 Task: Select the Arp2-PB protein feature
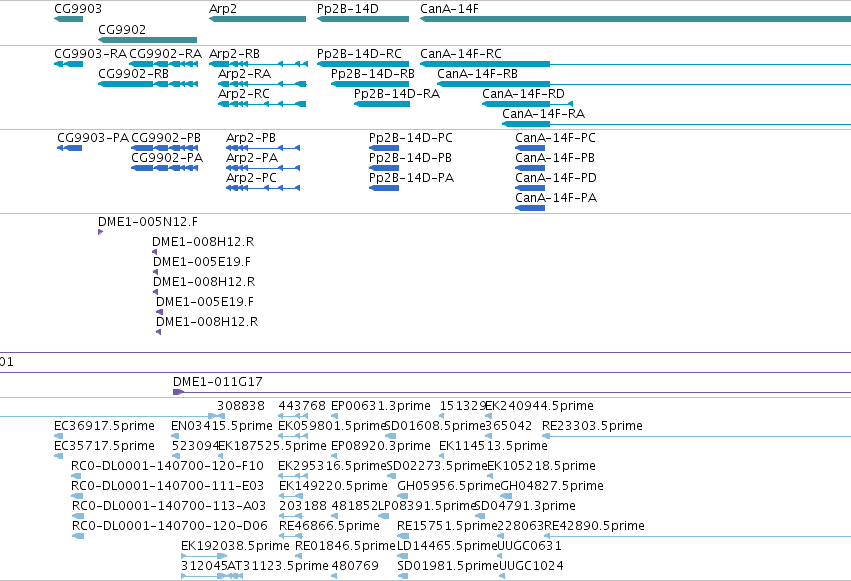(x=263, y=148)
